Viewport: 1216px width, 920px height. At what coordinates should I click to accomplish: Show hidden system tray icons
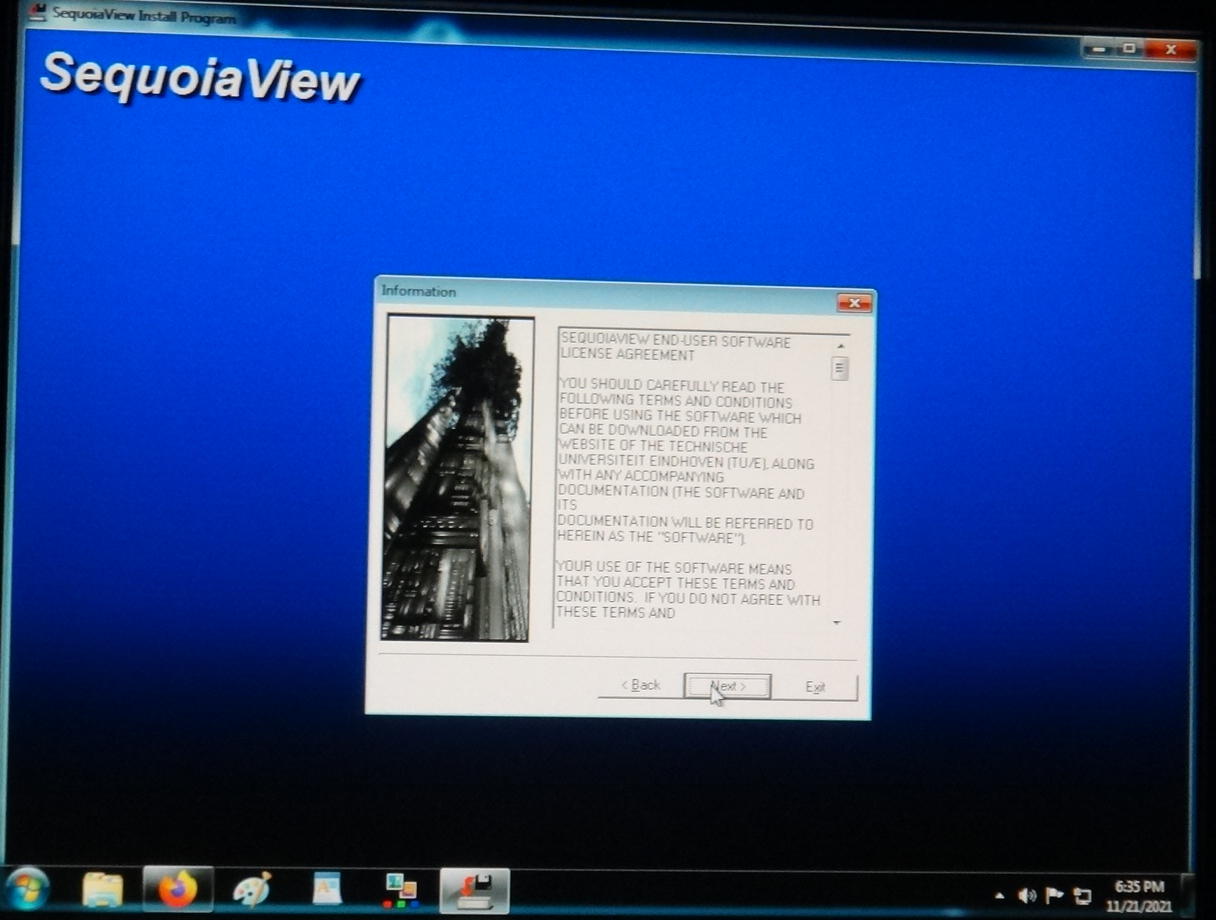[x=999, y=895]
